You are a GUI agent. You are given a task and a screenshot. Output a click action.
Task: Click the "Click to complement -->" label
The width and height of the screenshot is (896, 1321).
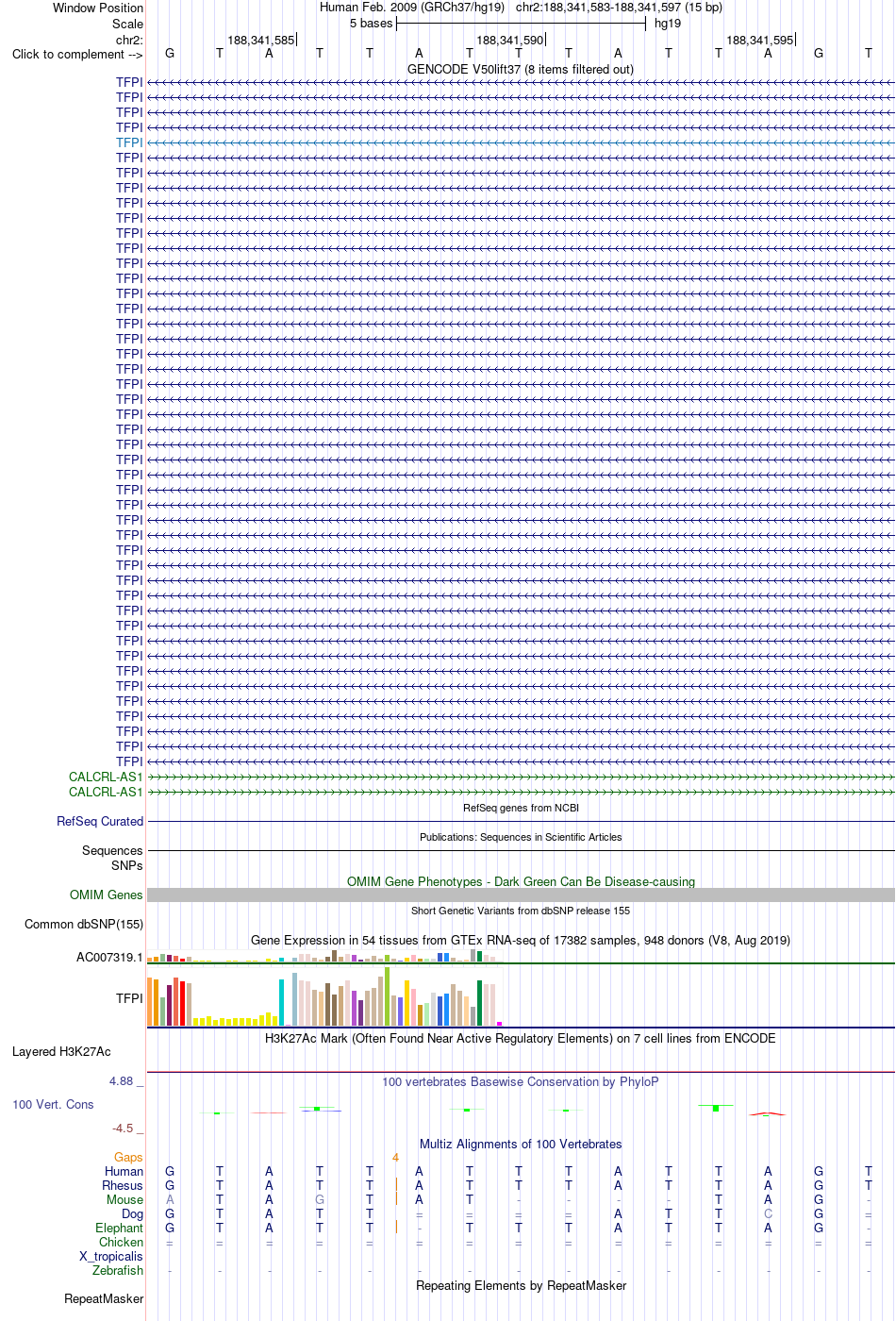point(77,54)
